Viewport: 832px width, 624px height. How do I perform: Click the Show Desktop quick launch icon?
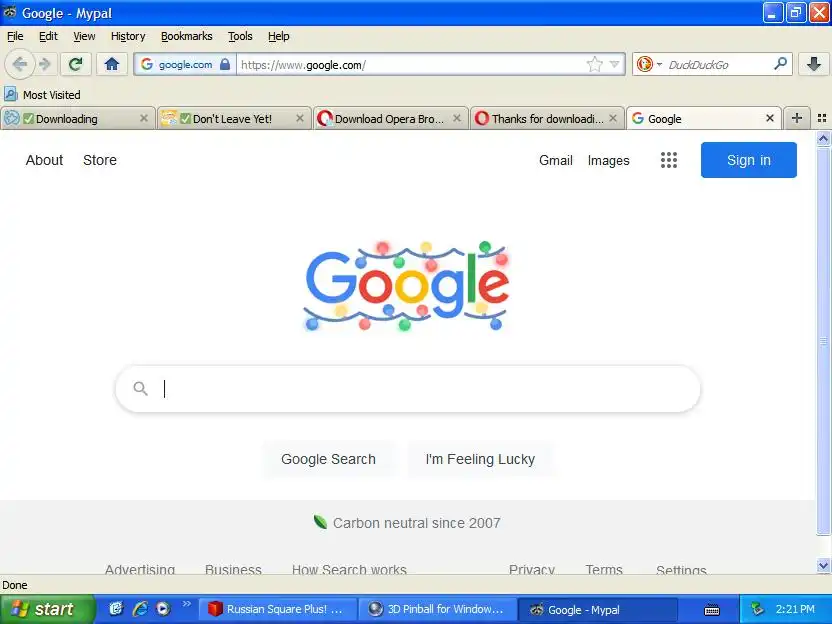tap(116, 609)
